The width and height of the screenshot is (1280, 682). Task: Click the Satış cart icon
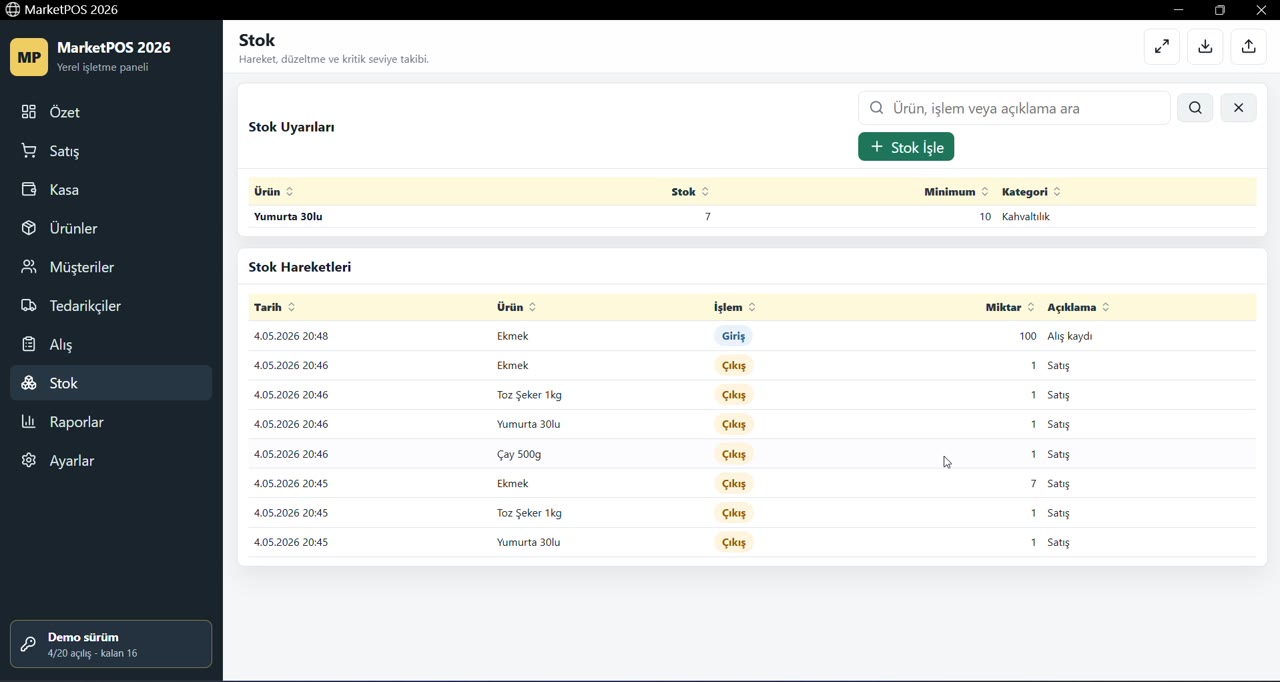[29, 151]
